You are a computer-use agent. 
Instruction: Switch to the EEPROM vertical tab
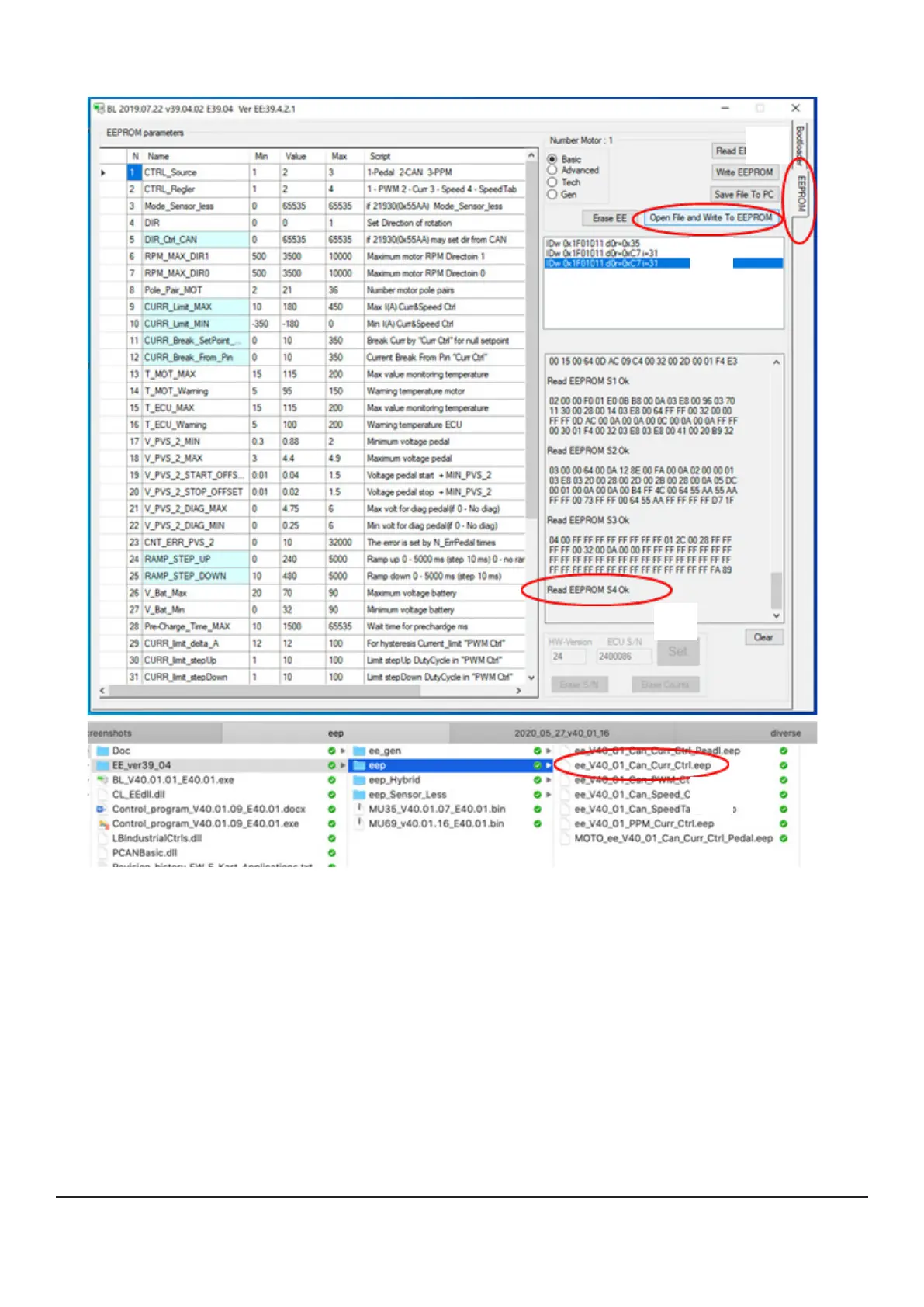(x=801, y=194)
